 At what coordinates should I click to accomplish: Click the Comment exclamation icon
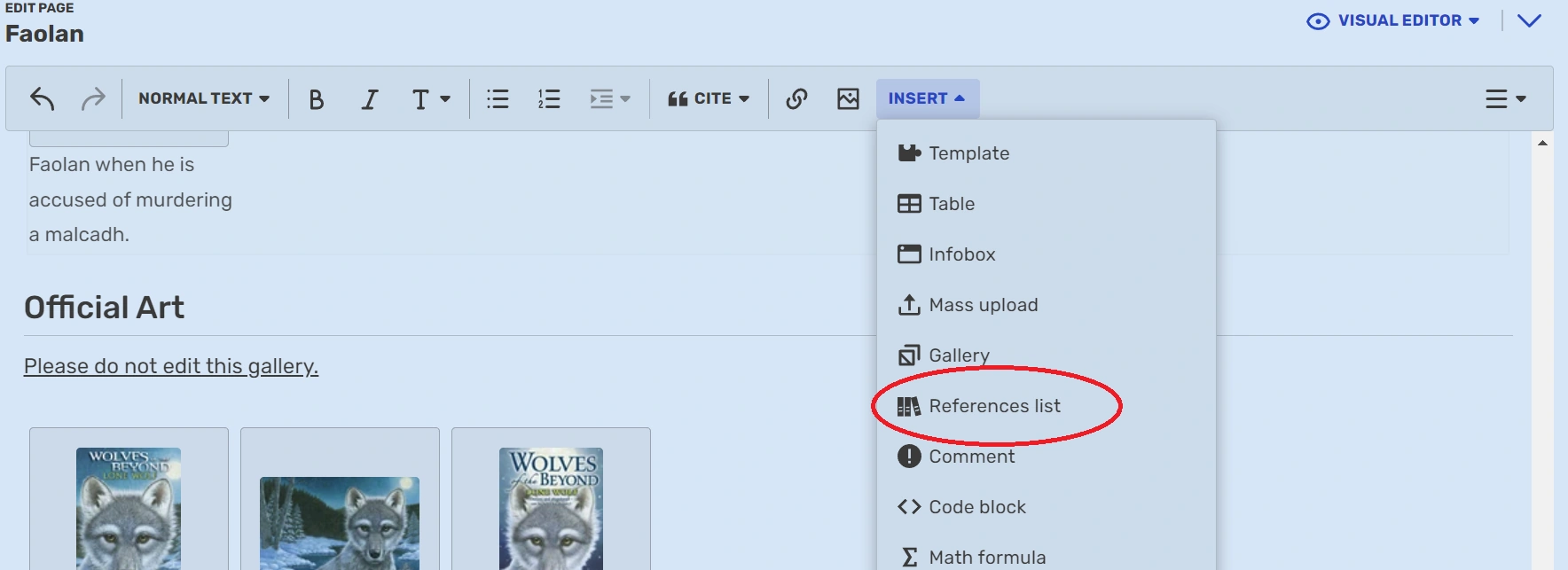pyautogui.click(x=909, y=457)
